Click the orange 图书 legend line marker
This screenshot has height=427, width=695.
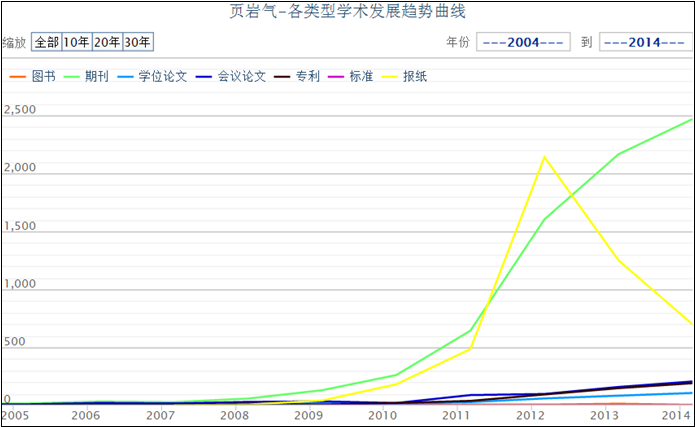[x=18, y=77]
